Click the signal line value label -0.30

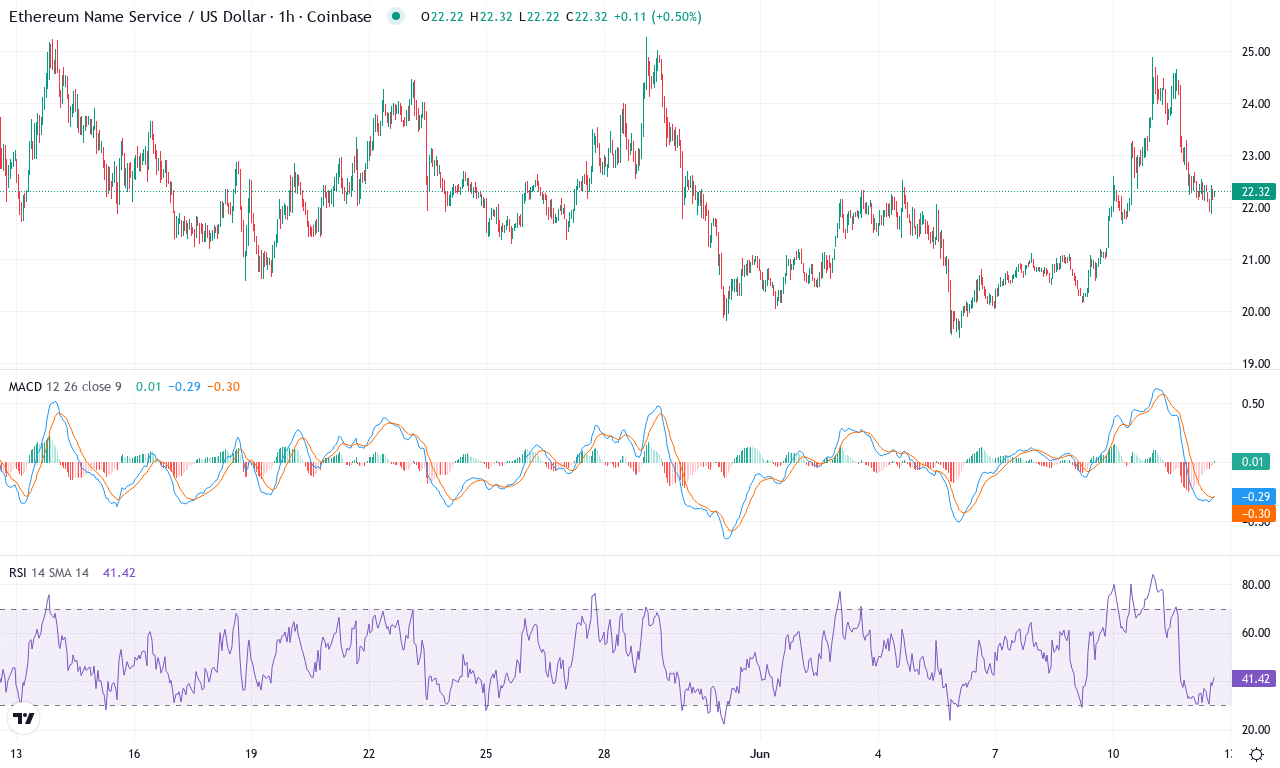click(x=1255, y=514)
